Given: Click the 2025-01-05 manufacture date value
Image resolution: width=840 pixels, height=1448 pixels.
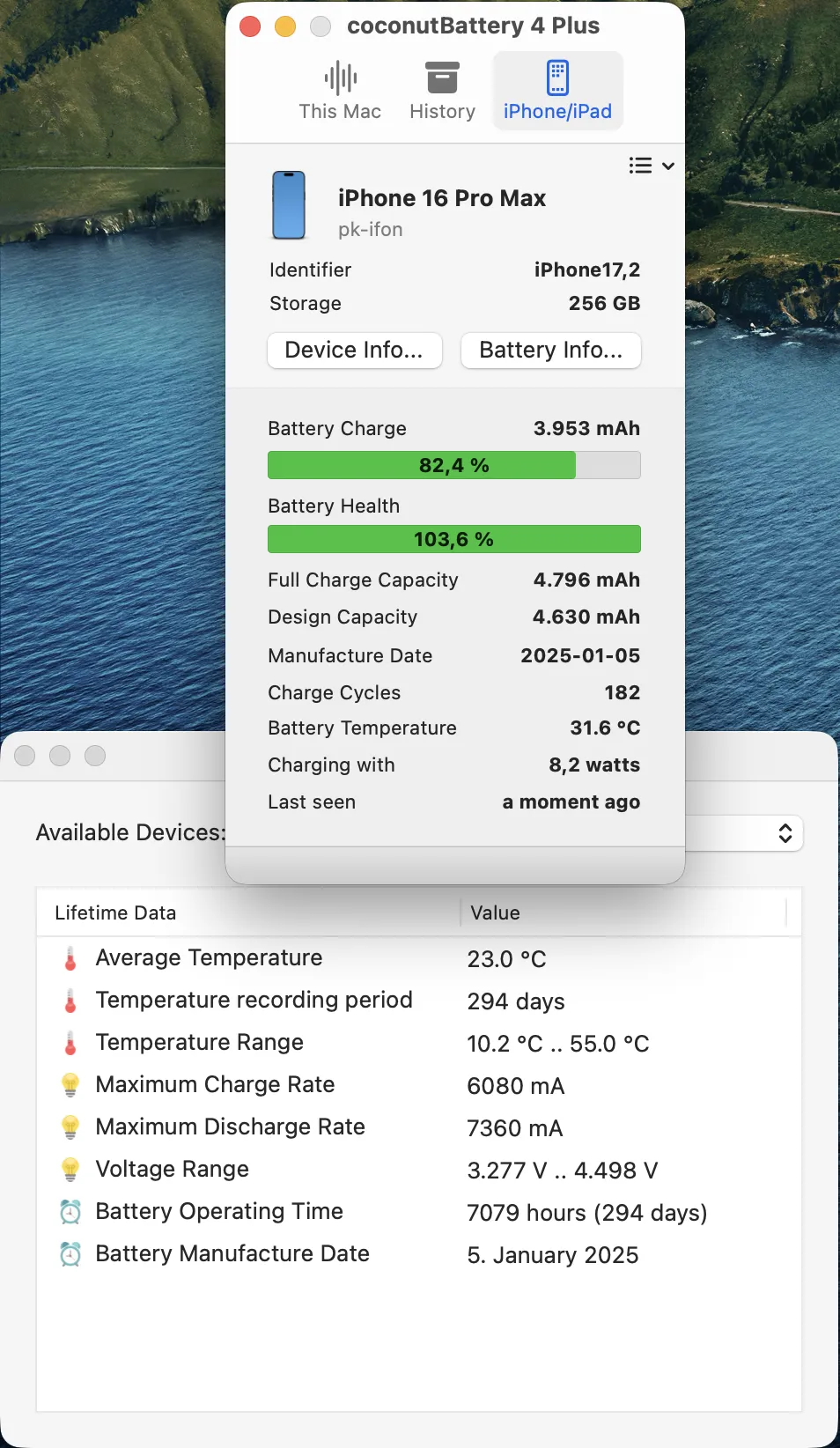Looking at the screenshot, I should (580, 655).
